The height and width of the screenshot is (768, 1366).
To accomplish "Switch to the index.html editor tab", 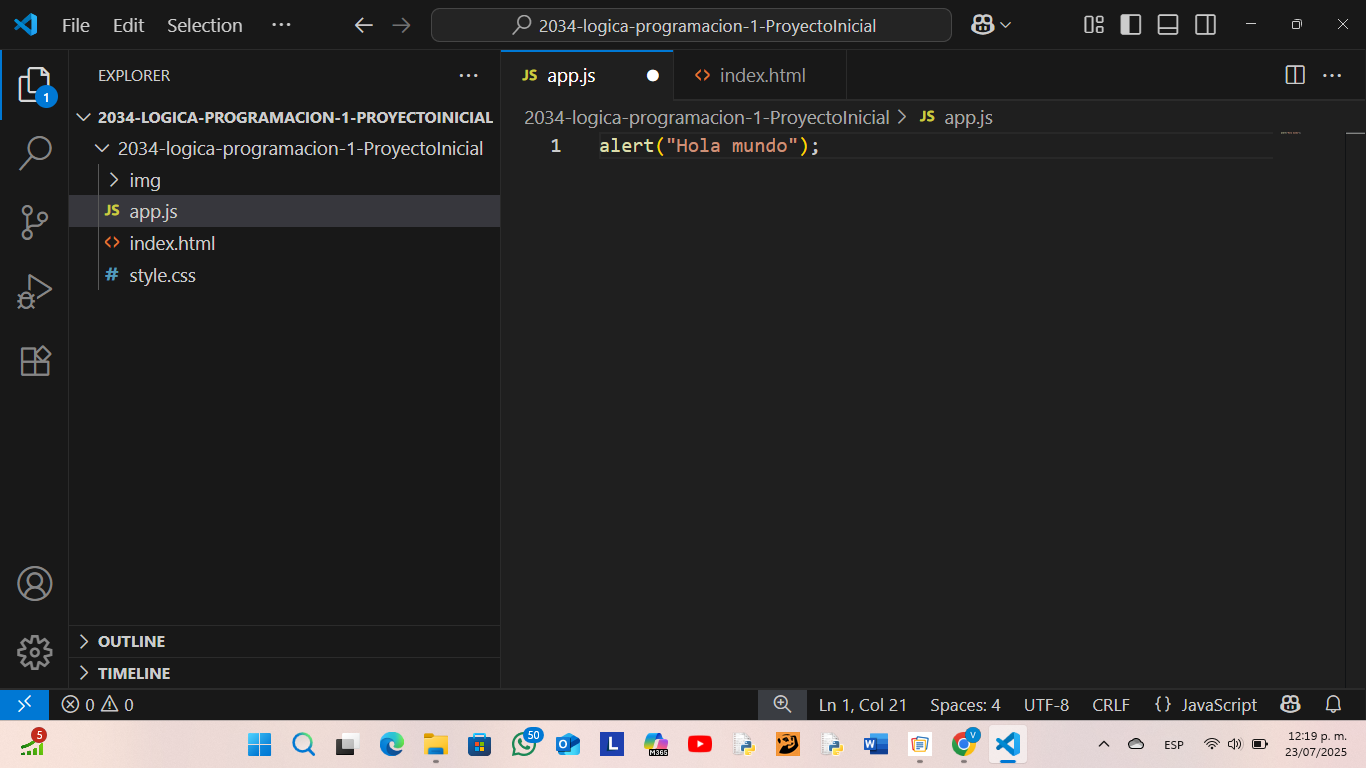I will coord(760,75).
